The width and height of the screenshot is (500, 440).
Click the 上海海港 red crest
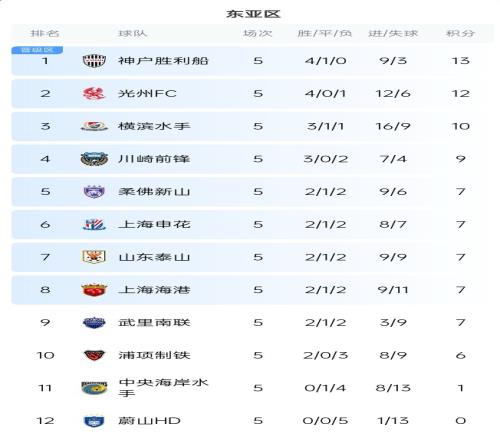(94, 290)
